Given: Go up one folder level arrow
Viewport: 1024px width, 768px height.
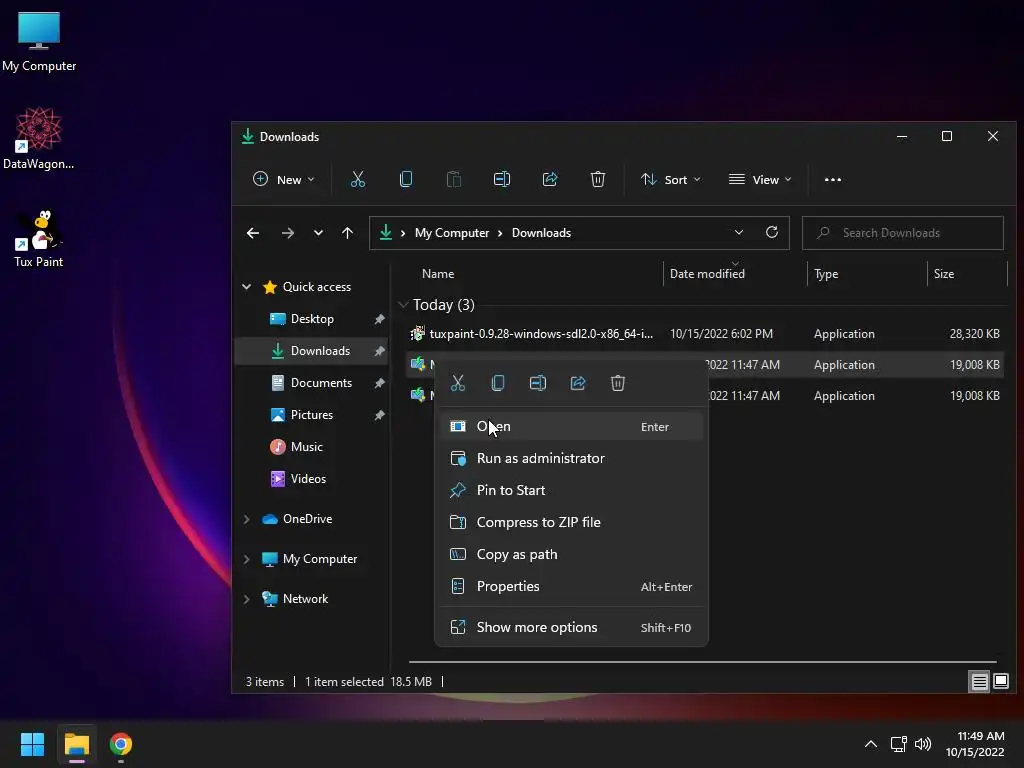Looking at the screenshot, I should click(x=347, y=232).
